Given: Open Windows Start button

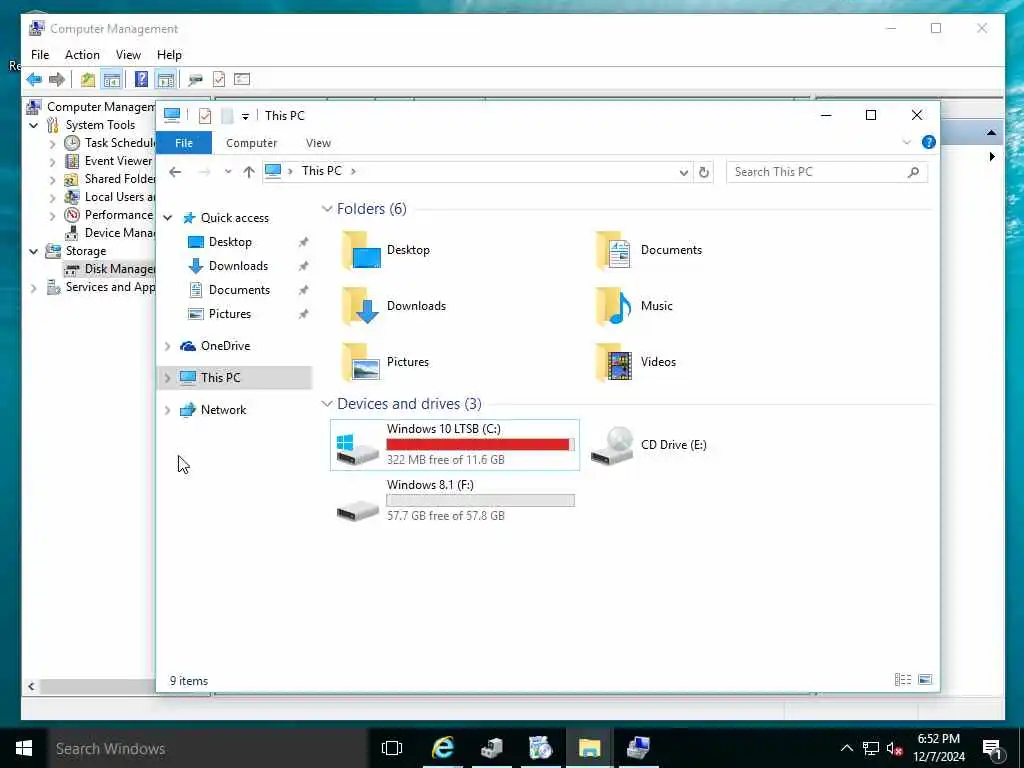Looking at the screenshot, I should 24,748.
